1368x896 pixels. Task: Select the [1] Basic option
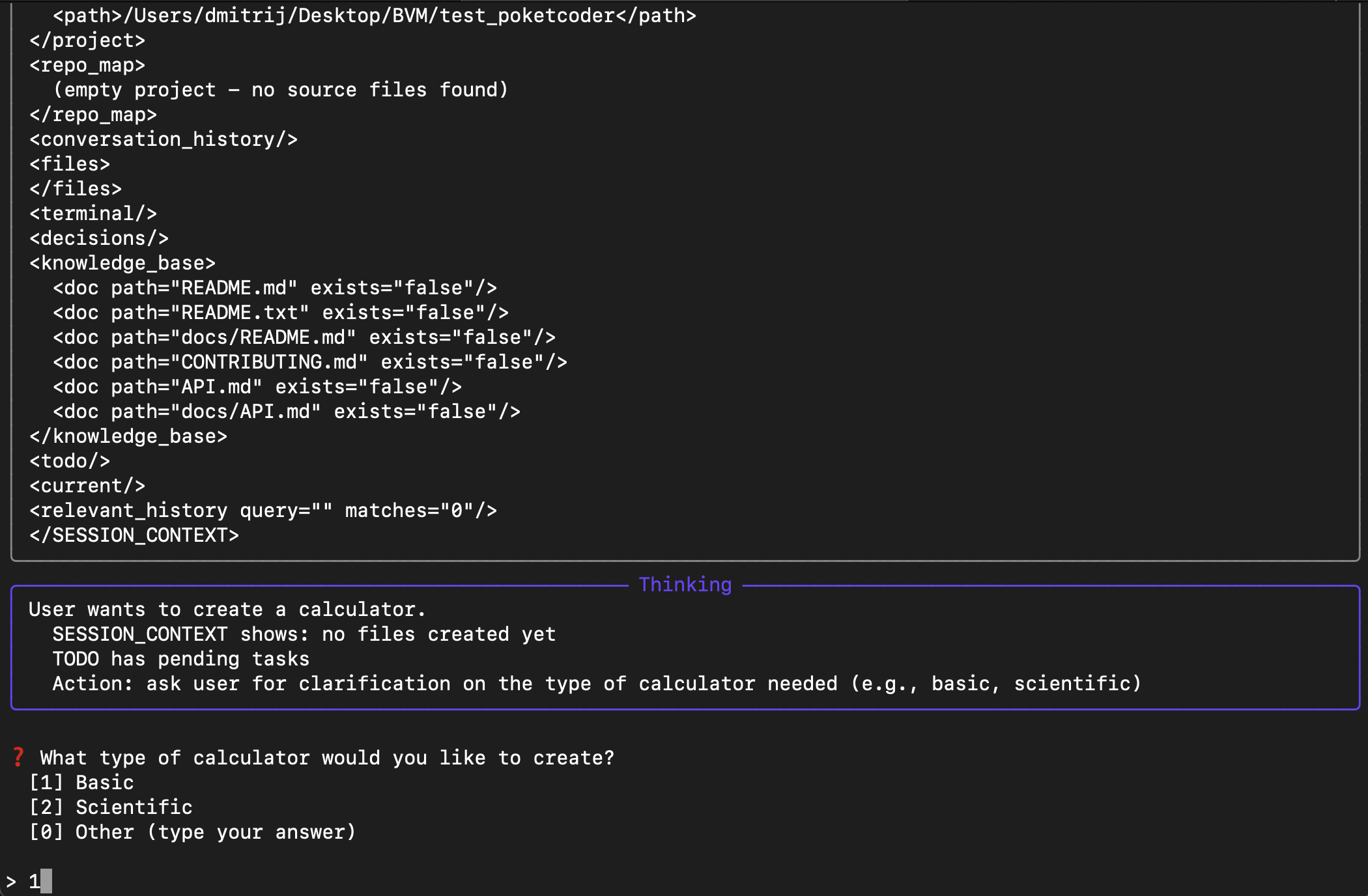point(81,782)
